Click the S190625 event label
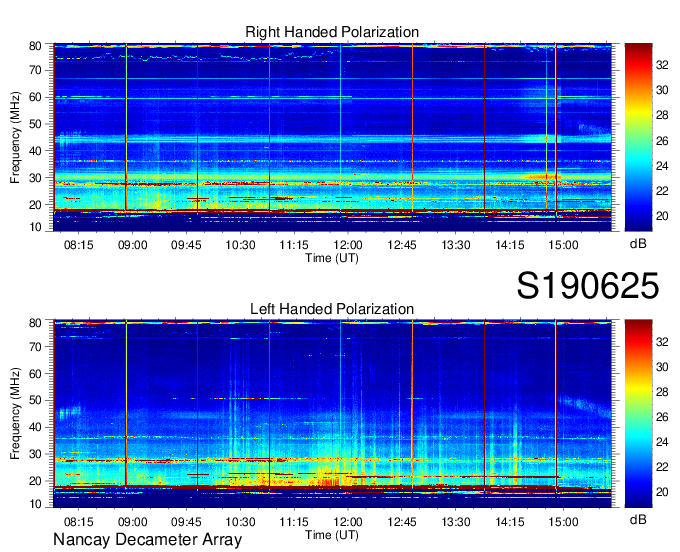Screen dimensions: 680x552 [x=588, y=286]
